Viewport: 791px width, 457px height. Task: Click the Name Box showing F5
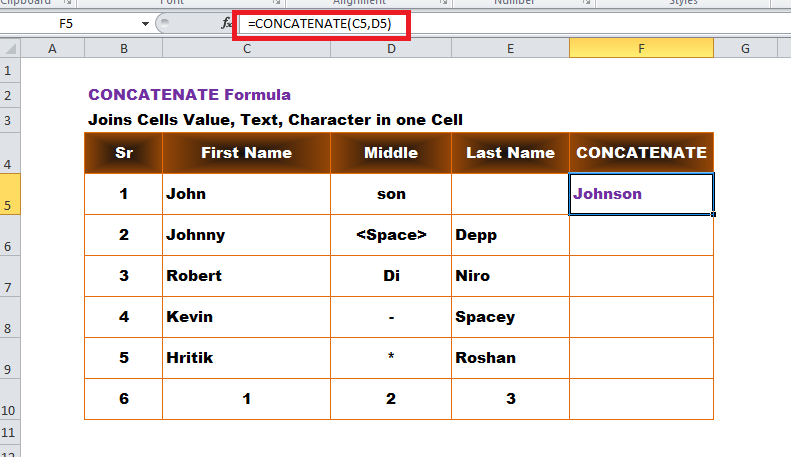(76, 24)
